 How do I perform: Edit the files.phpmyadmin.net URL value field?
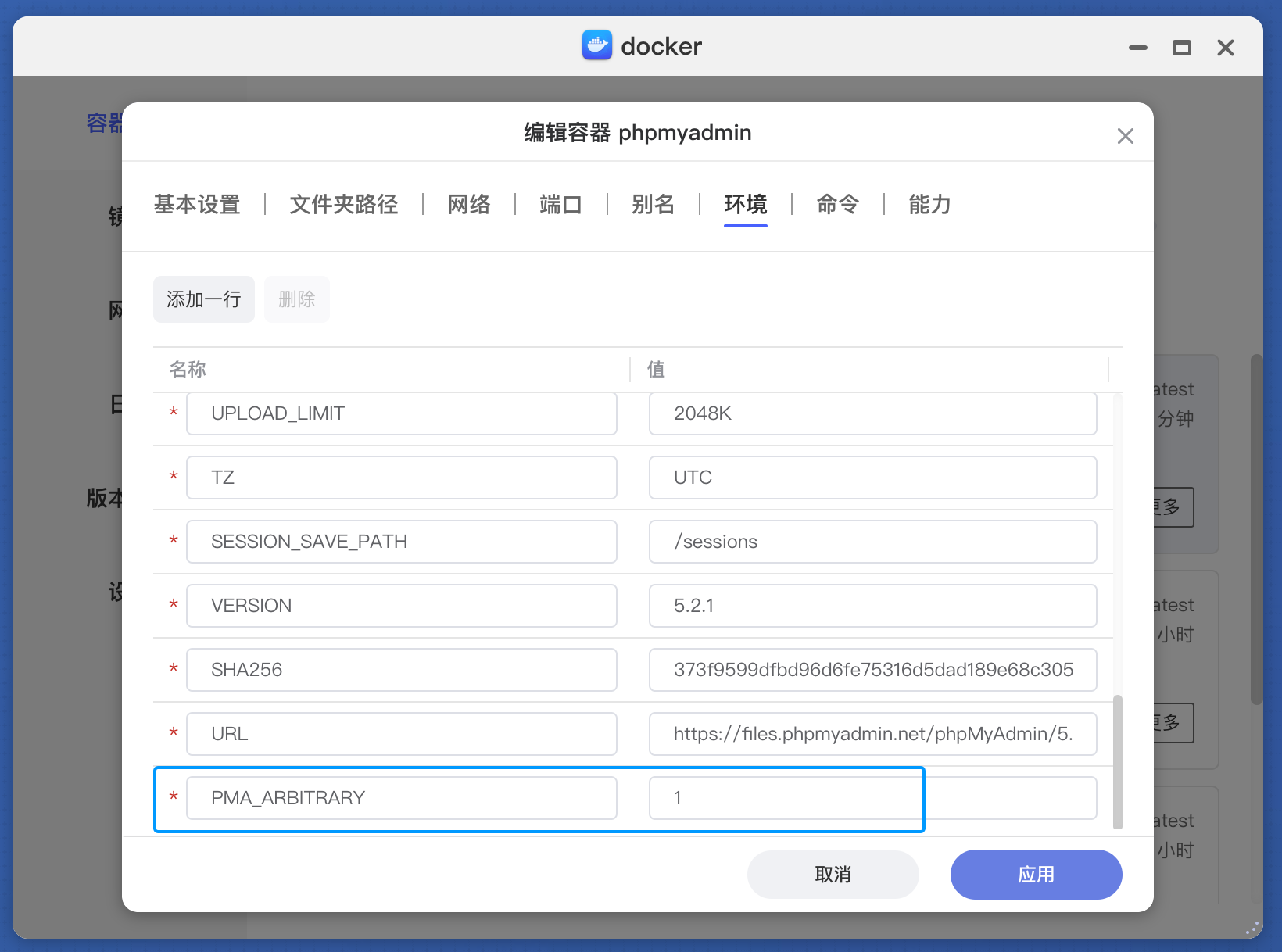pyautogui.click(x=873, y=734)
